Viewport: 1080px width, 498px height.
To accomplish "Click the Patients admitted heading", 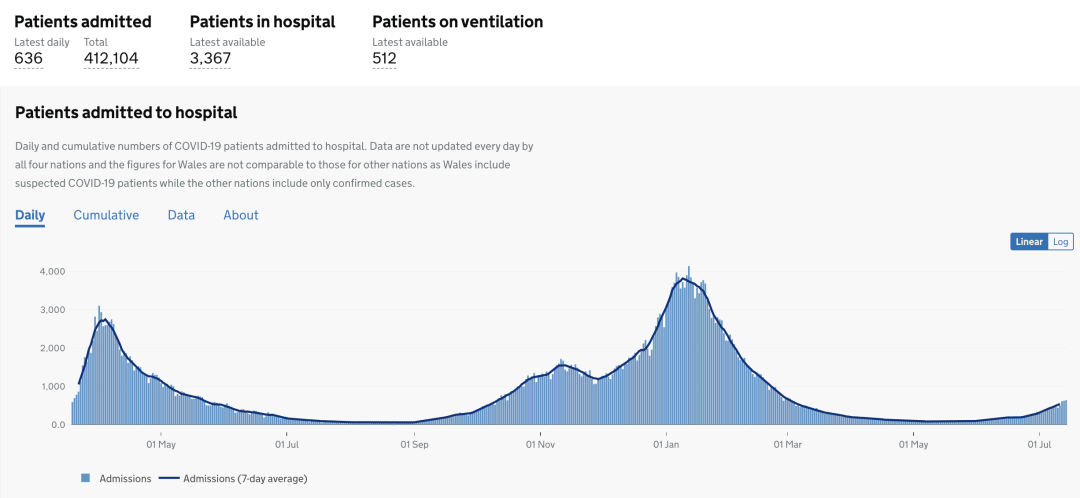I will point(83,22).
